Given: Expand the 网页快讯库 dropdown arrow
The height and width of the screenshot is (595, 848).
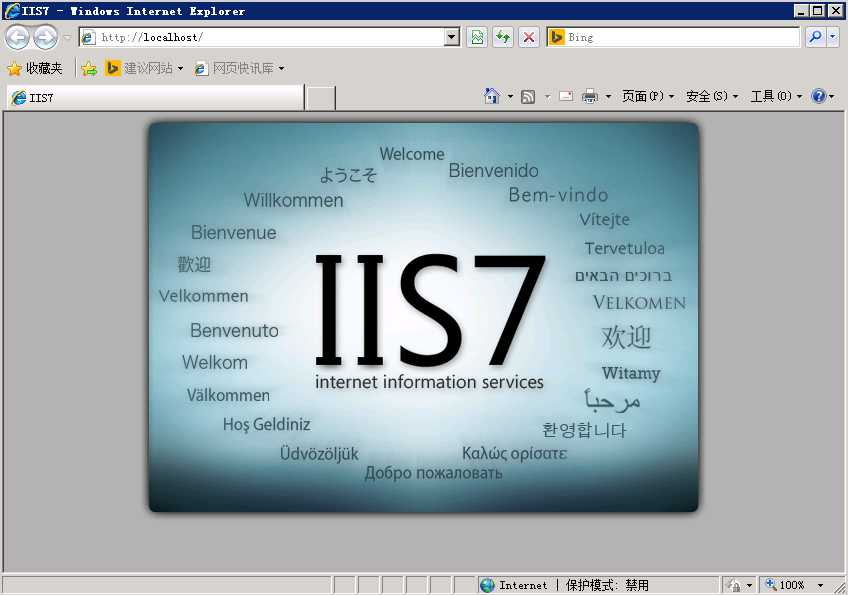Looking at the screenshot, I should click(x=281, y=69).
